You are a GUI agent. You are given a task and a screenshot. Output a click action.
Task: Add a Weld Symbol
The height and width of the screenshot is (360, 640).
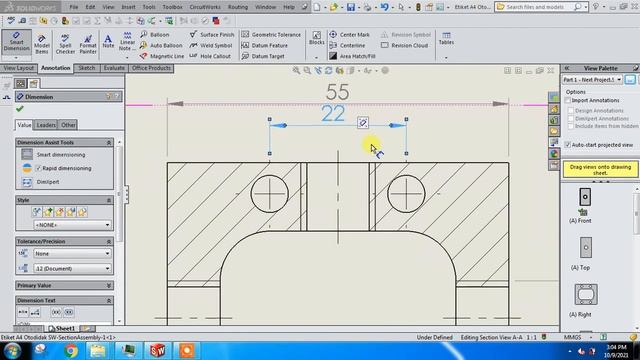point(211,45)
